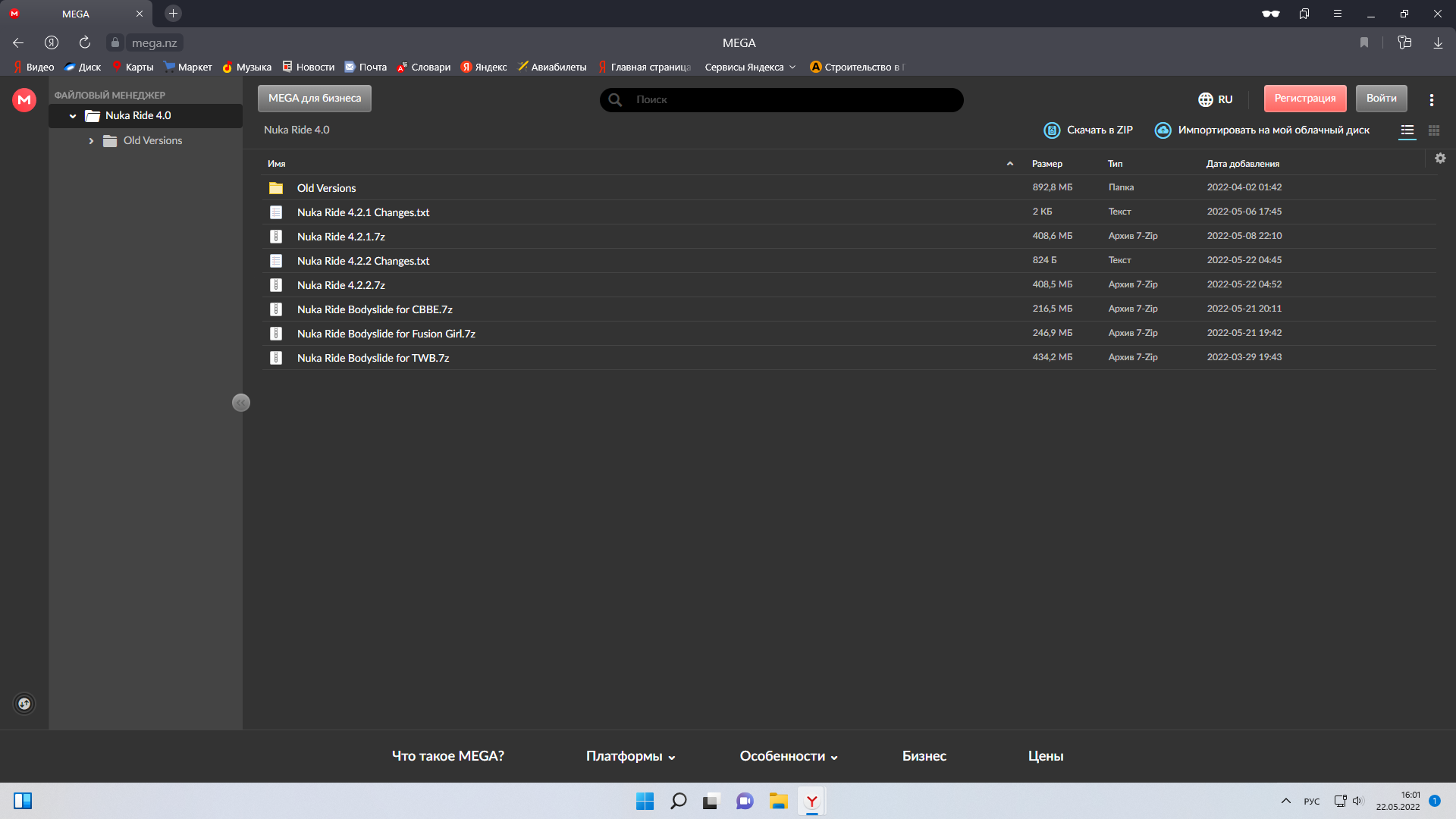Screen dimensions: 1456x819
Task: Click the Поиск search field
Action: click(789, 99)
